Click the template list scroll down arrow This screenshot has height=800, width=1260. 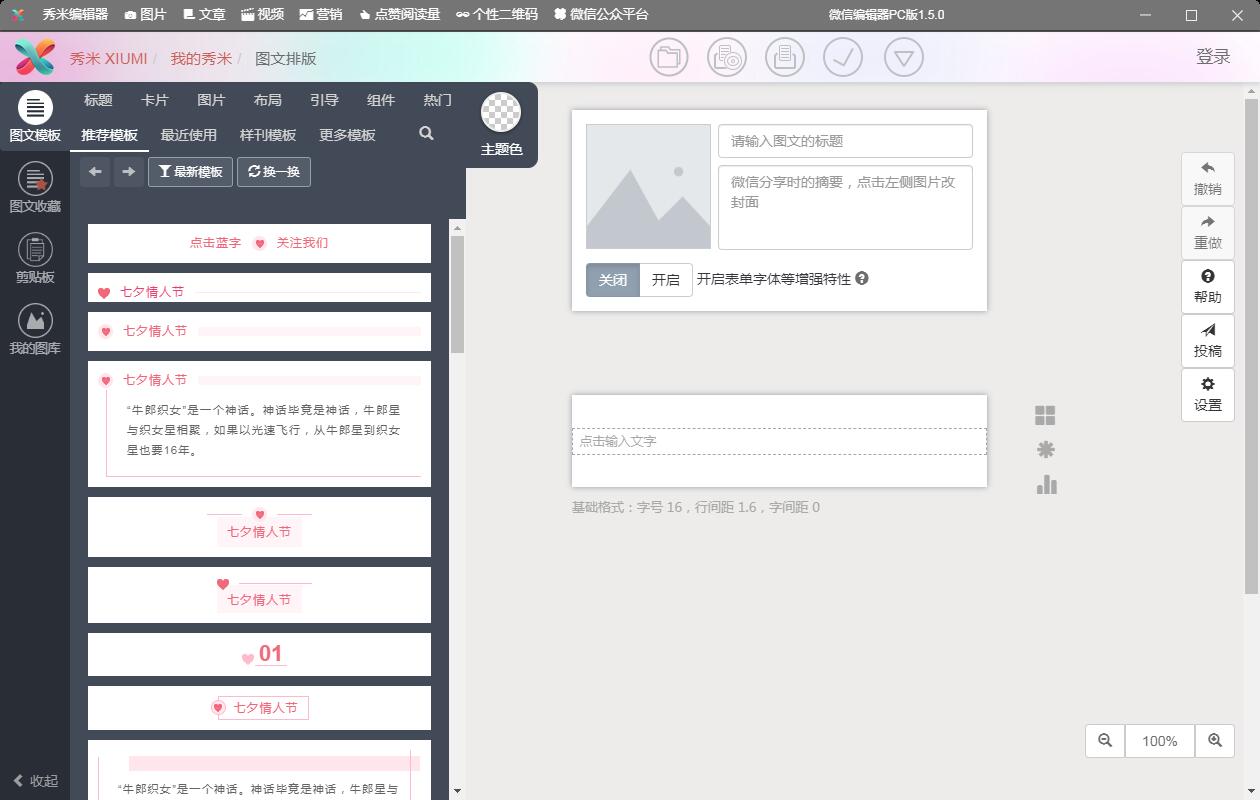click(x=458, y=790)
